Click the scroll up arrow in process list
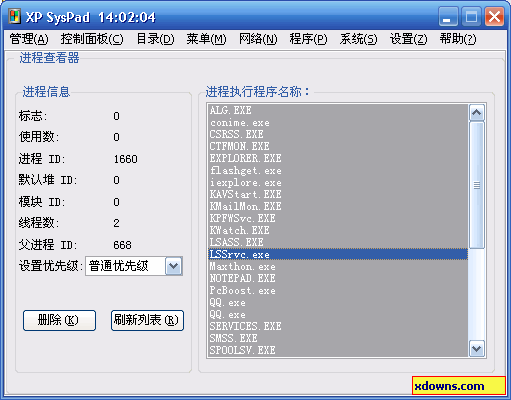This screenshot has width=511, height=400. [x=477, y=113]
